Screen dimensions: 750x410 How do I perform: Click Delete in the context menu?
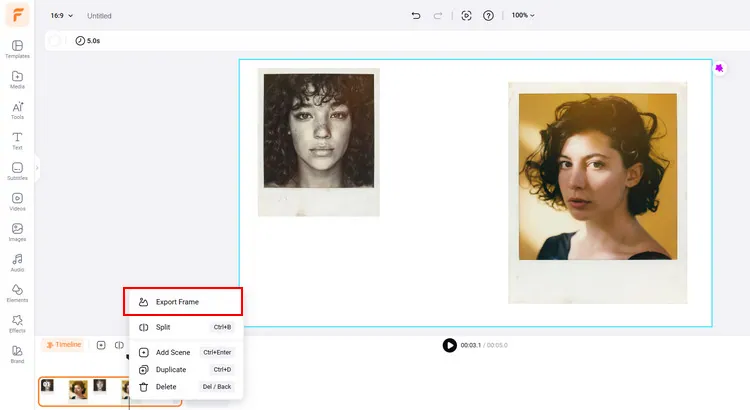click(166, 386)
